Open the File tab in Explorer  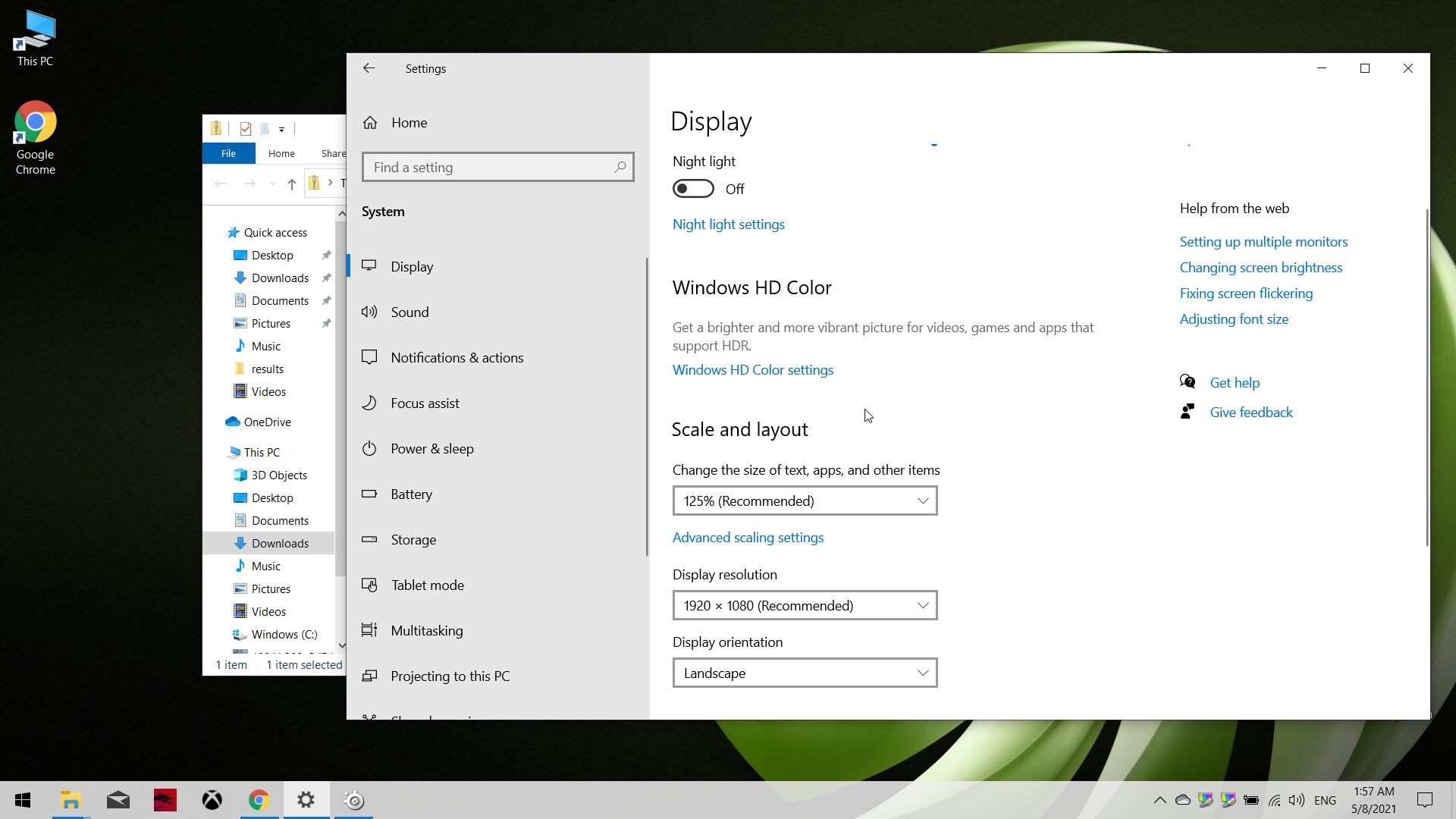tap(228, 153)
